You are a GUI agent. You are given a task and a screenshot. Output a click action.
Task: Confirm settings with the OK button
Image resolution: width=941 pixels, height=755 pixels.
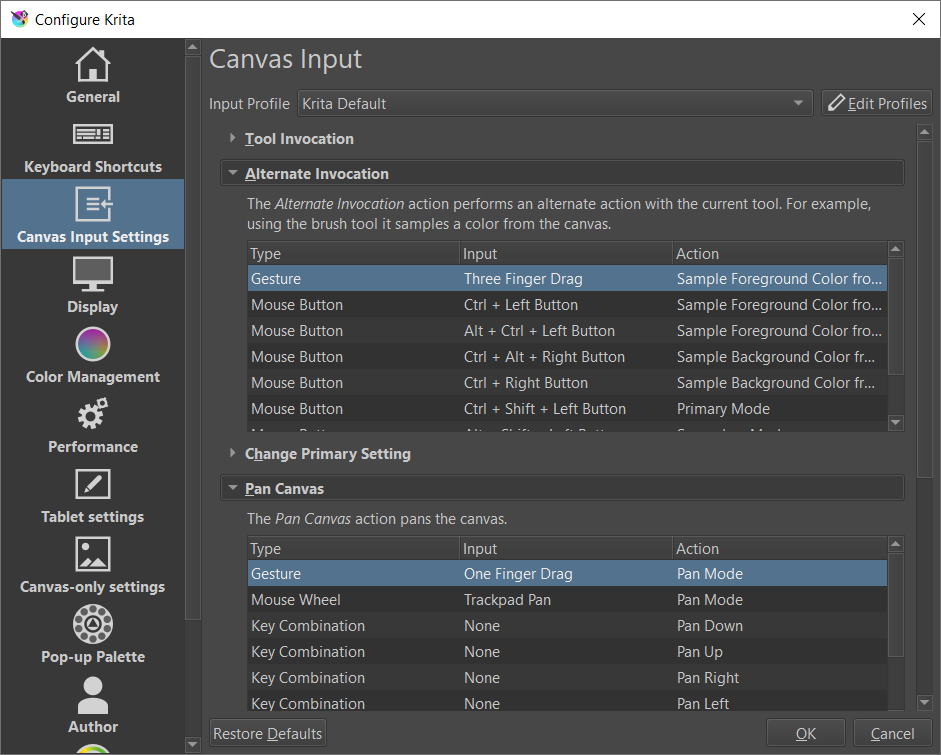806,734
